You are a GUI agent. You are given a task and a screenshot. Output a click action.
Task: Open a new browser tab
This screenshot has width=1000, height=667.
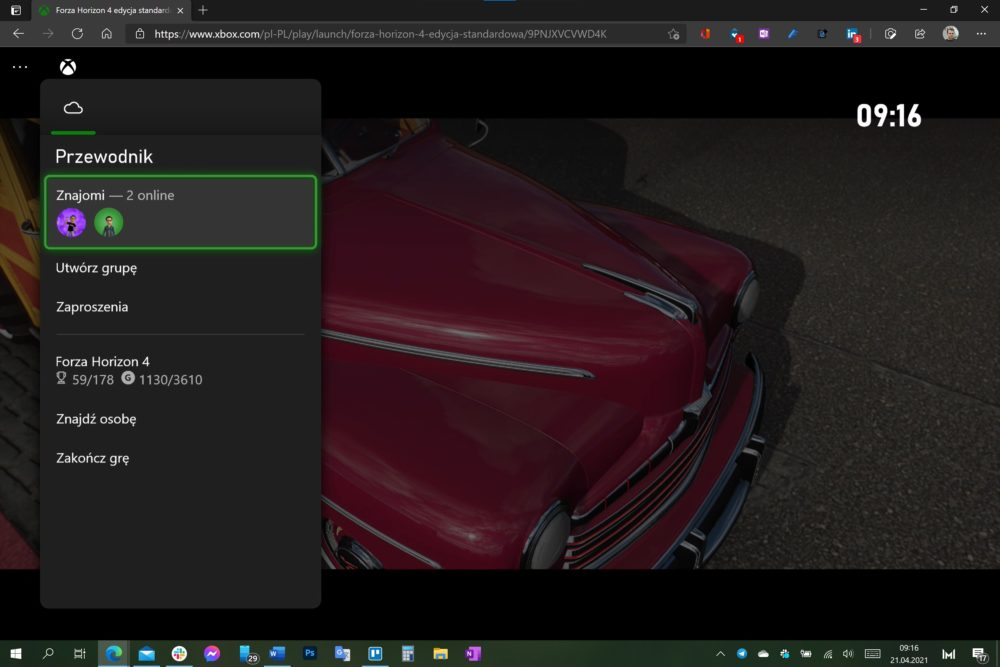tap(203, 10)
